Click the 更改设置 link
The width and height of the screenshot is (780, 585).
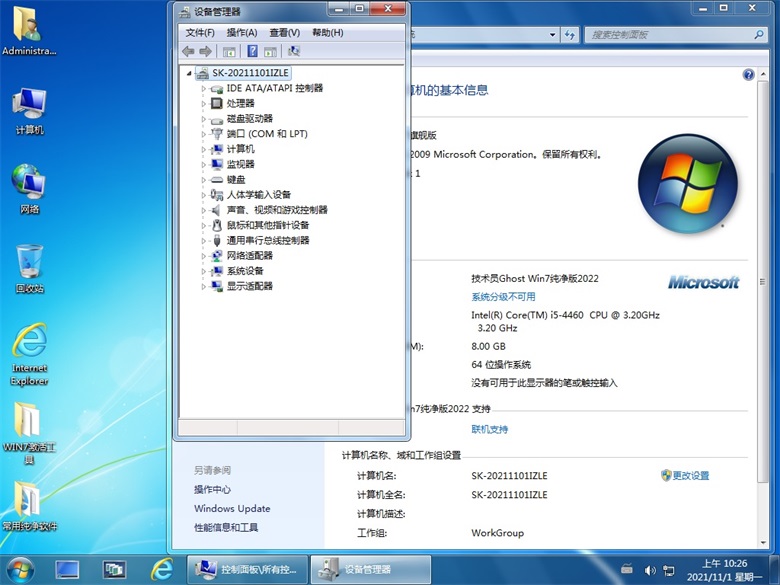690,475
